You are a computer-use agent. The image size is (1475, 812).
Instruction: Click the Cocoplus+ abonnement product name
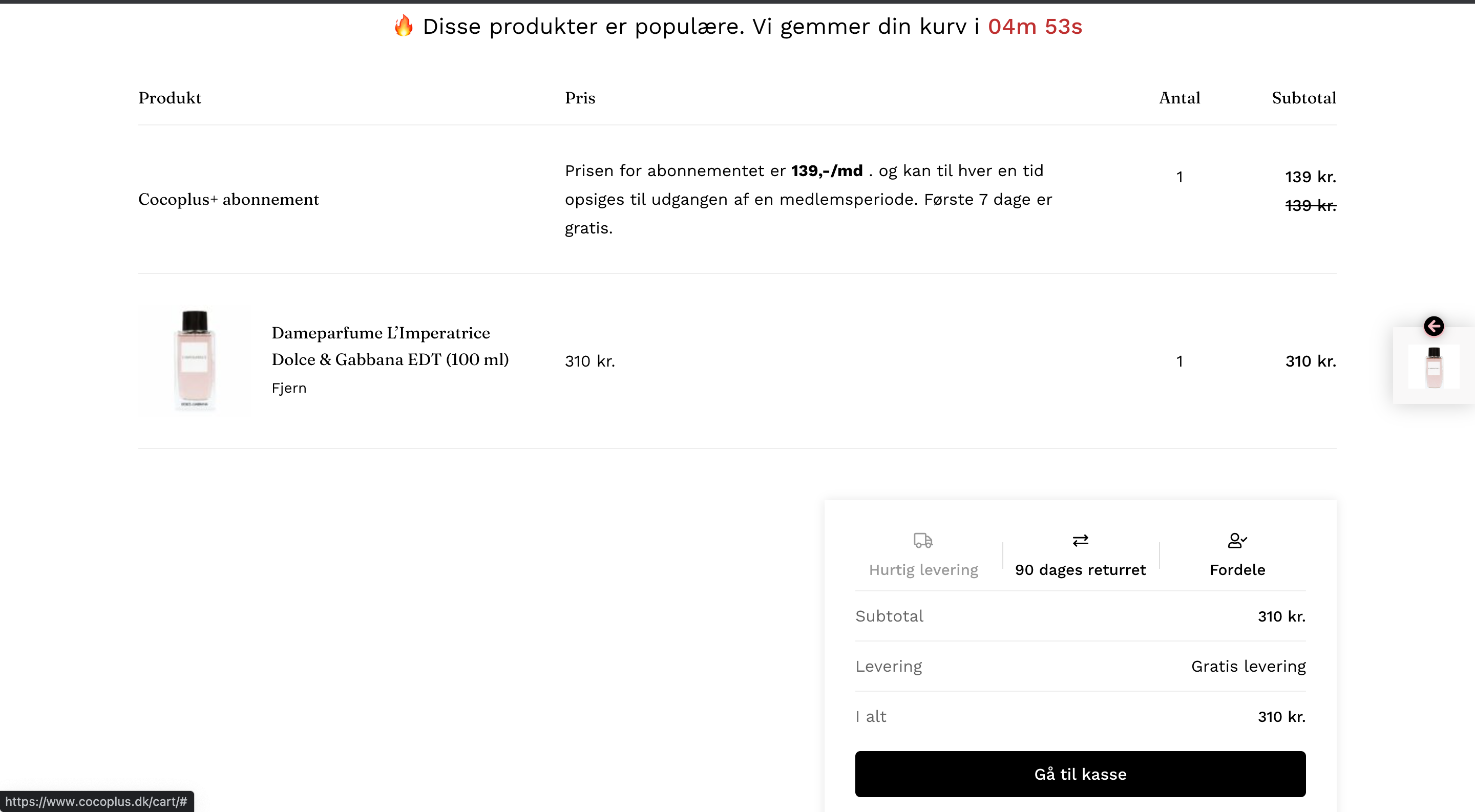[228, 199]
